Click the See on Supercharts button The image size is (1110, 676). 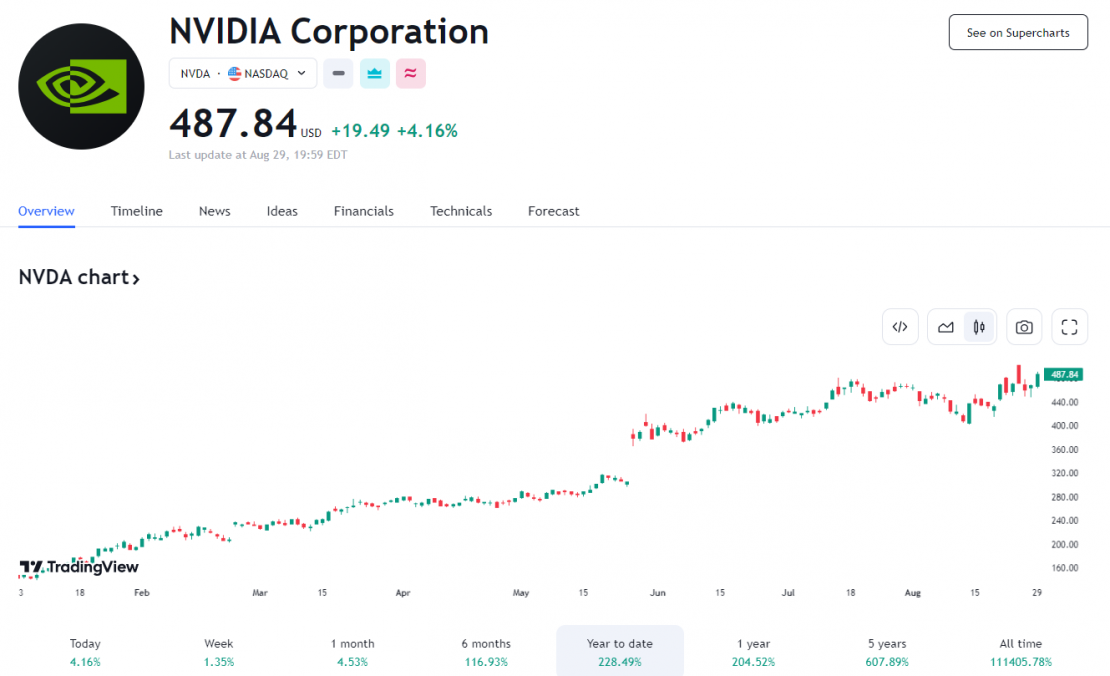(x=1018, y=32)
